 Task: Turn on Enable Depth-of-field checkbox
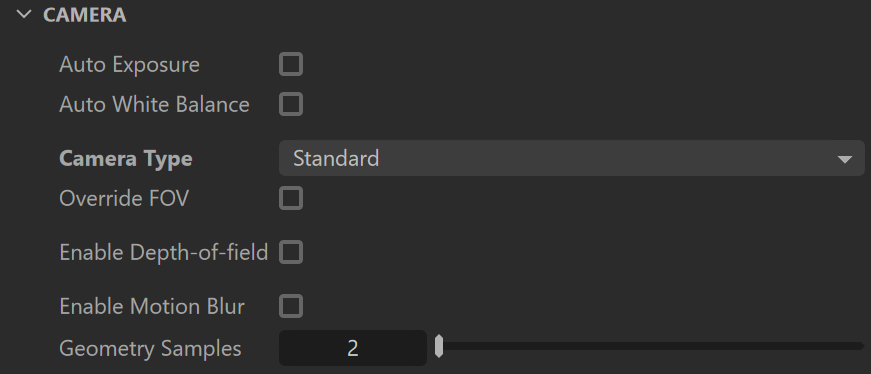tap(291, 252)
